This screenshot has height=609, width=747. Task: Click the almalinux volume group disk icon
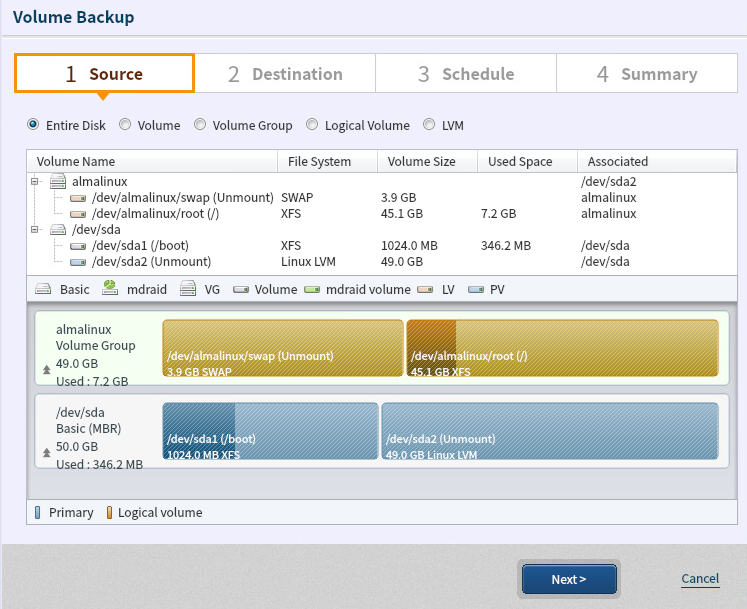pos(58,181)
